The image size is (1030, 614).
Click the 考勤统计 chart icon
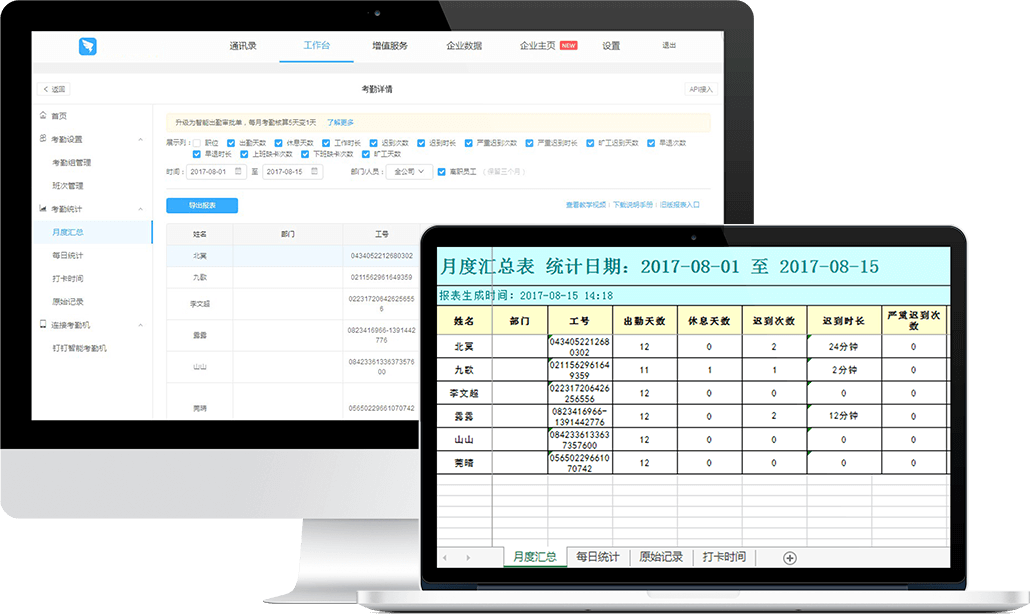click(42, 209)
